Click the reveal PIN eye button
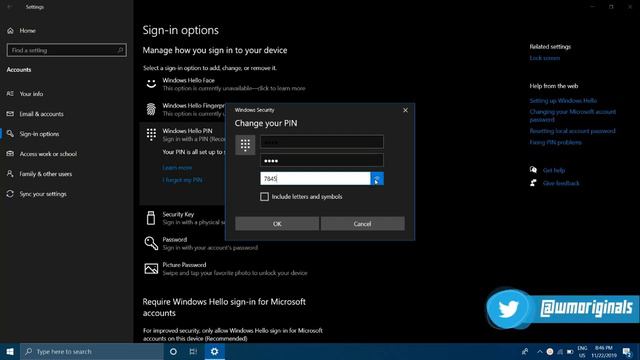 coord(377,178)
